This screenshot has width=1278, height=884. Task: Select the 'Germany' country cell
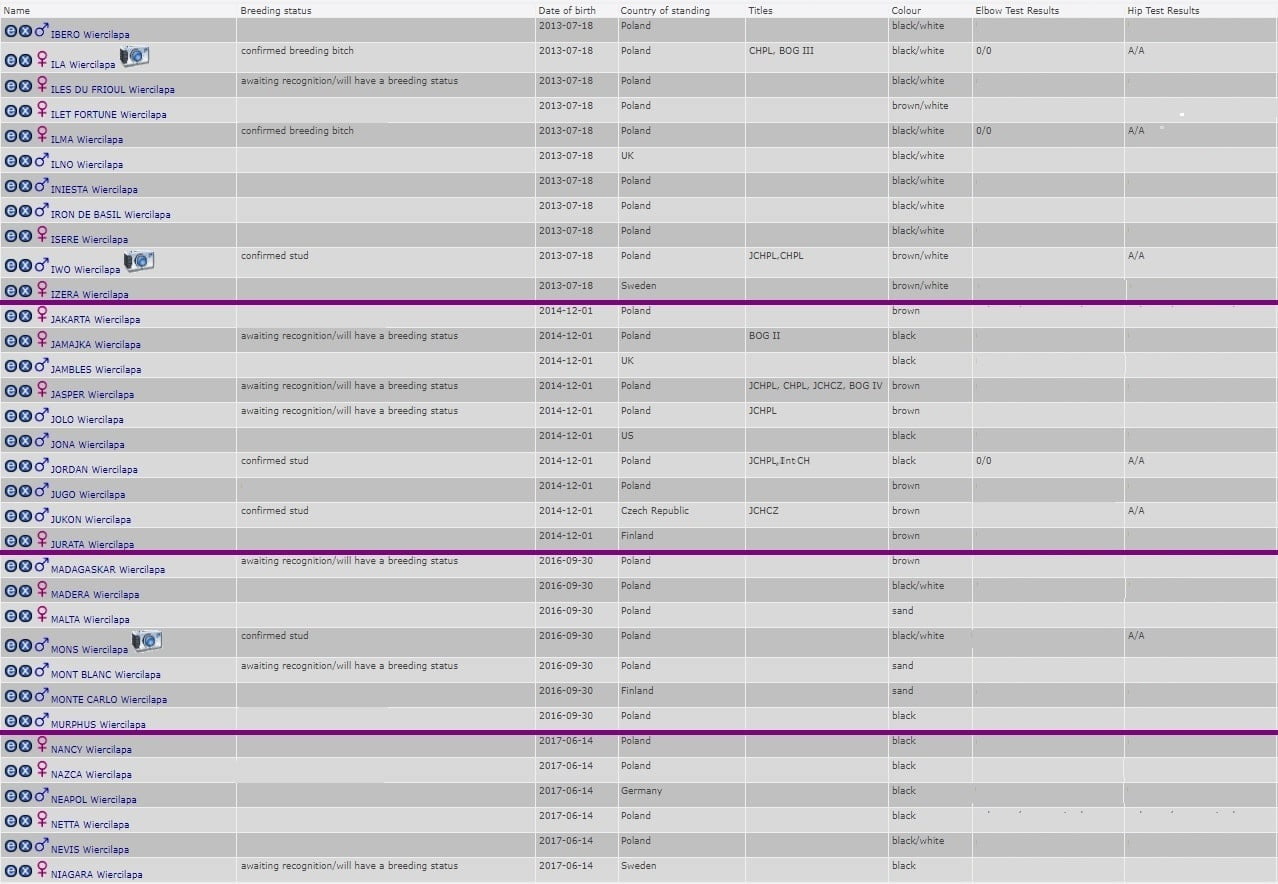pos(641,791)
